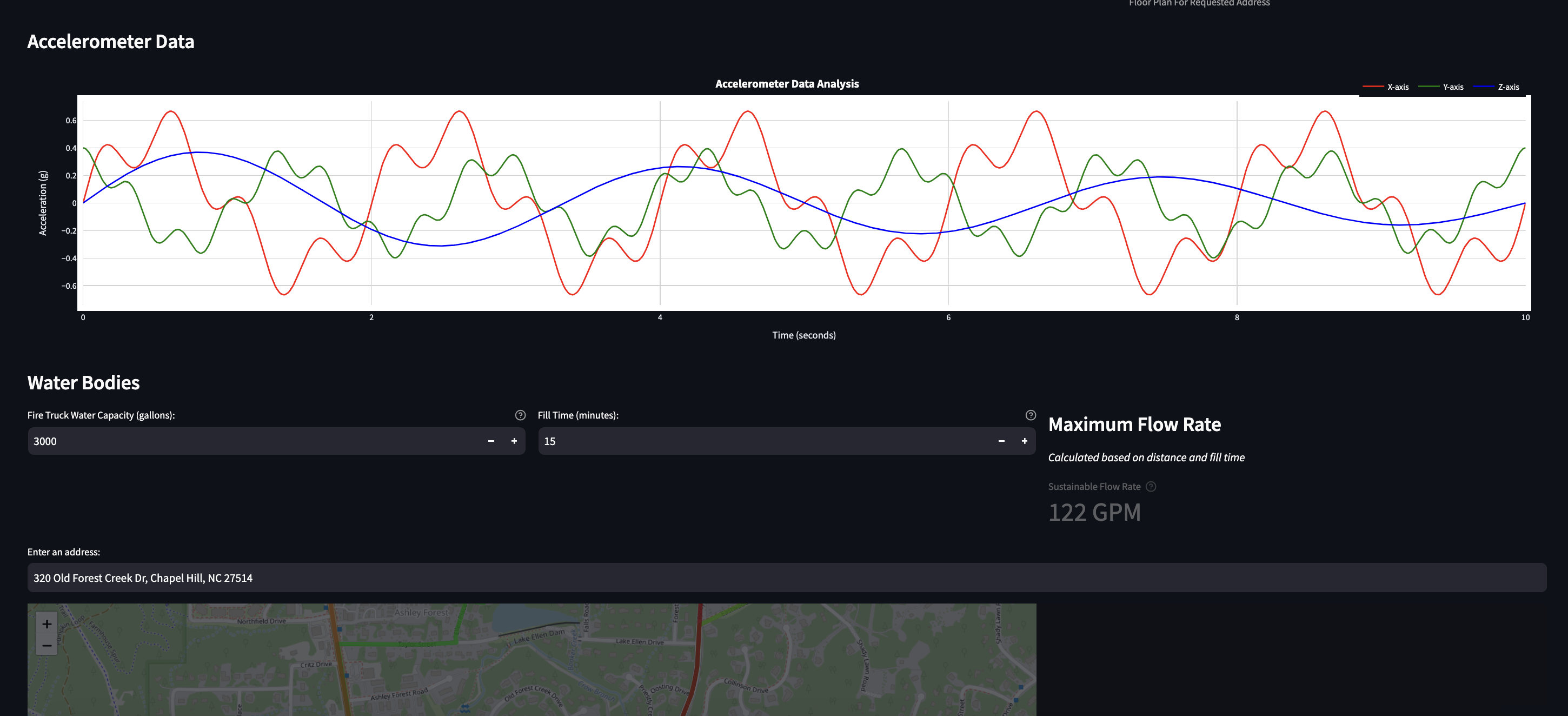
Task: Increase the fire truck water capacity value
Action: click(514, 441)
